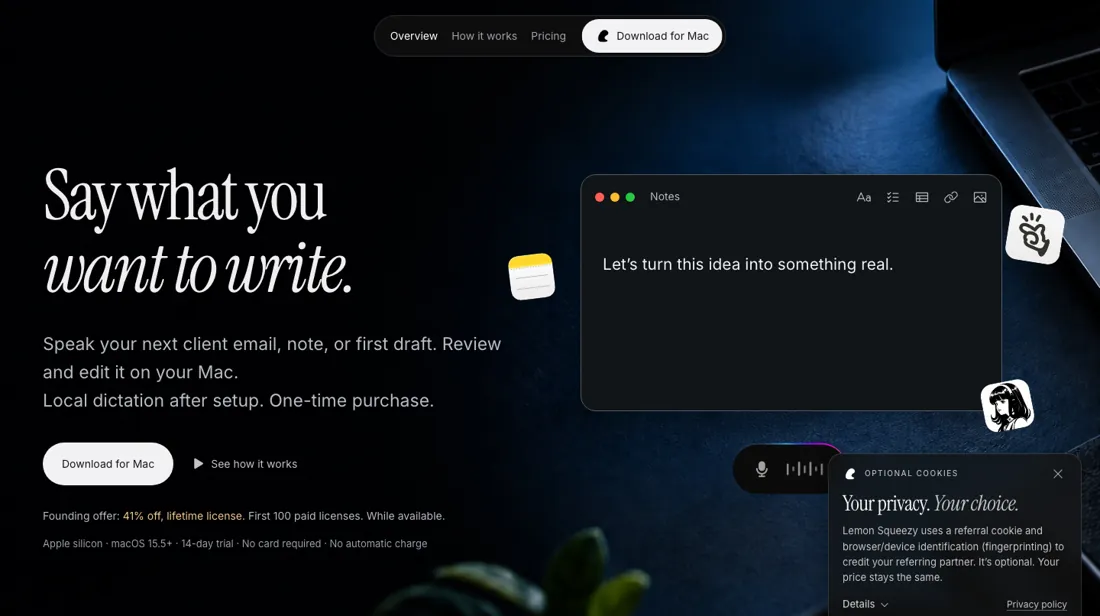Click the hero Download for Mac button
Image resolution: width=1100 pixels, height=616 pixels.
[108, 464]
